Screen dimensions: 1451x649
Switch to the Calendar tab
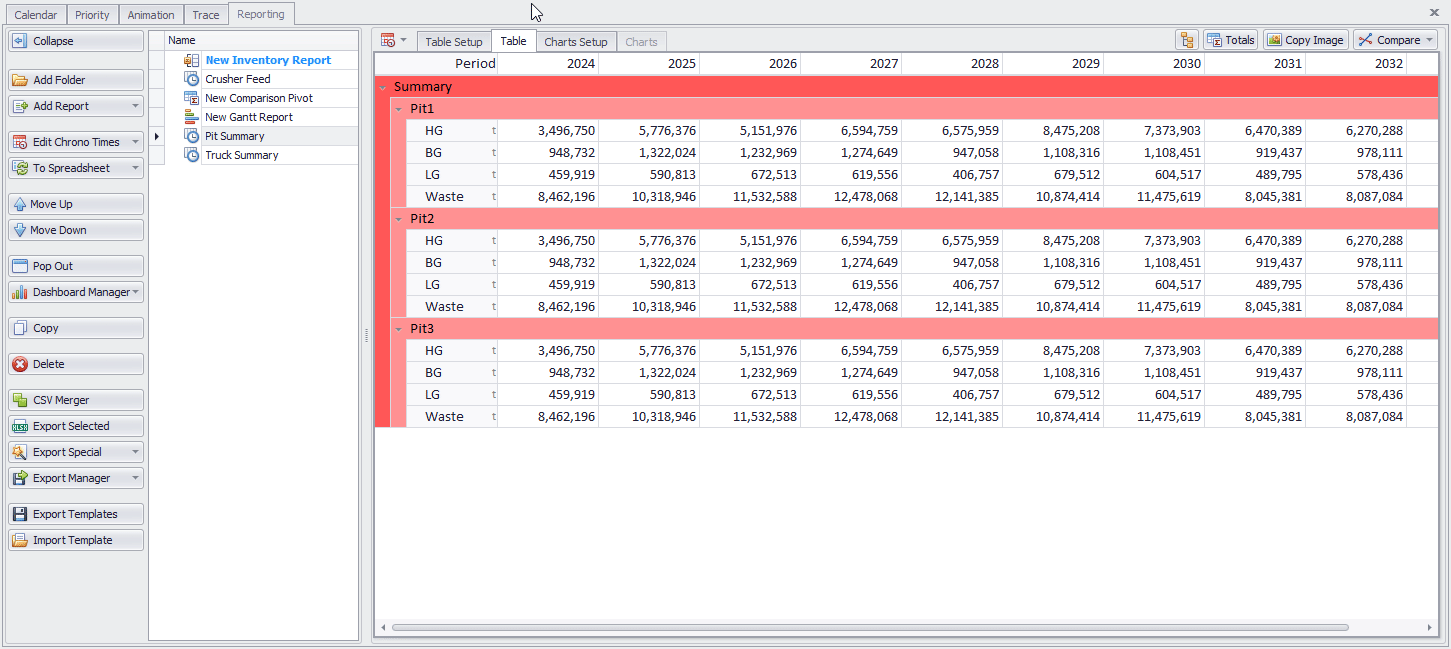click(x=36, y=15)
